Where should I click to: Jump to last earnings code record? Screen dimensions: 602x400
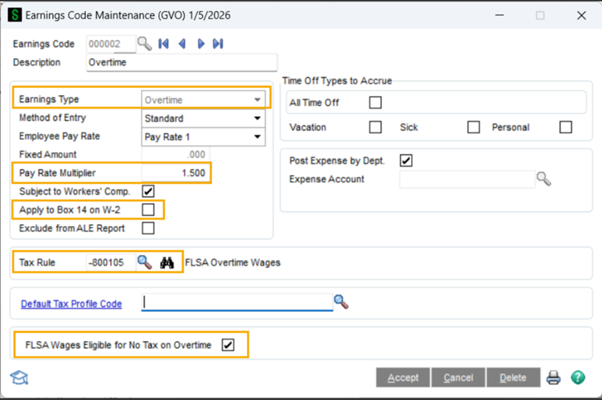[217, 44]
